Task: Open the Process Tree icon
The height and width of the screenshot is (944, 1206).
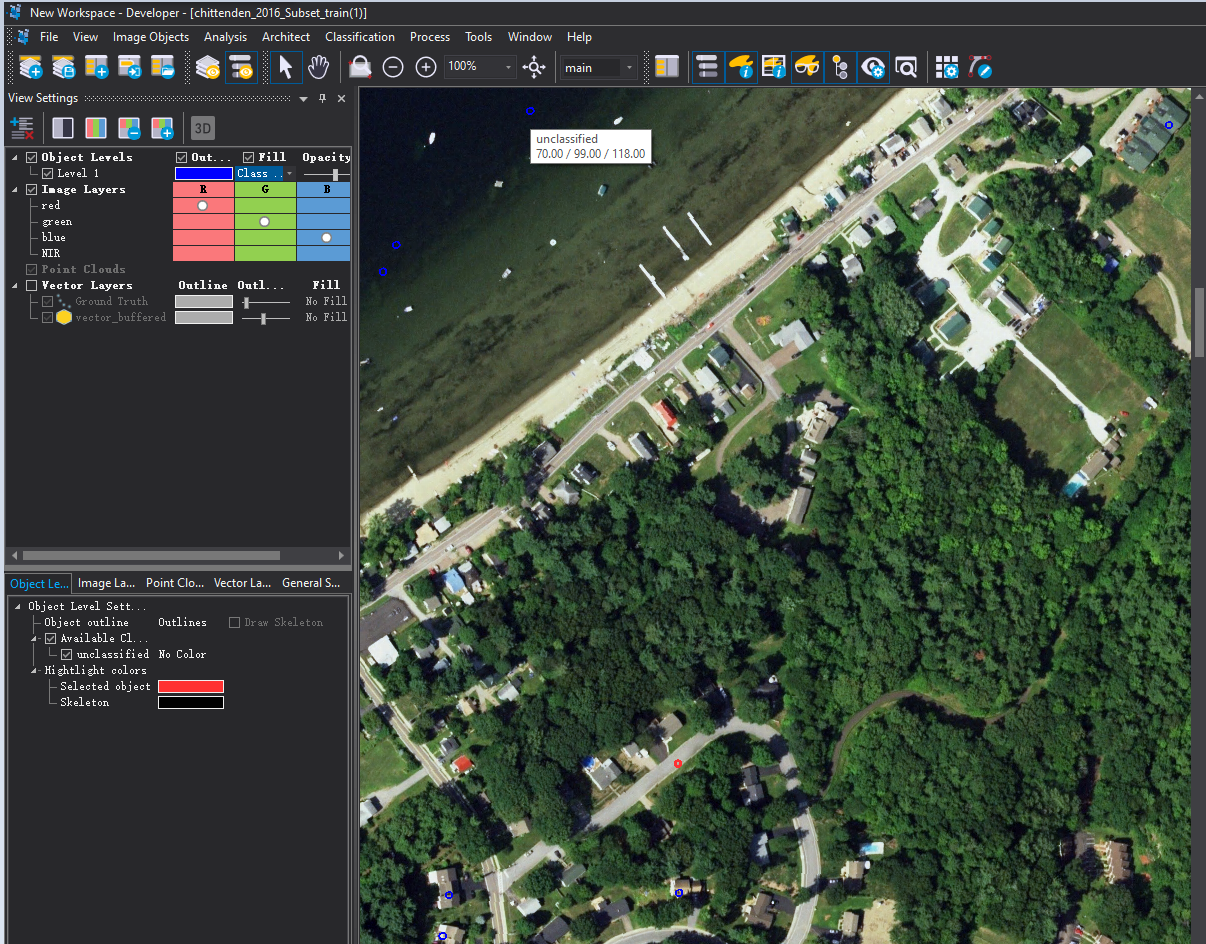Action: [707, 67]
